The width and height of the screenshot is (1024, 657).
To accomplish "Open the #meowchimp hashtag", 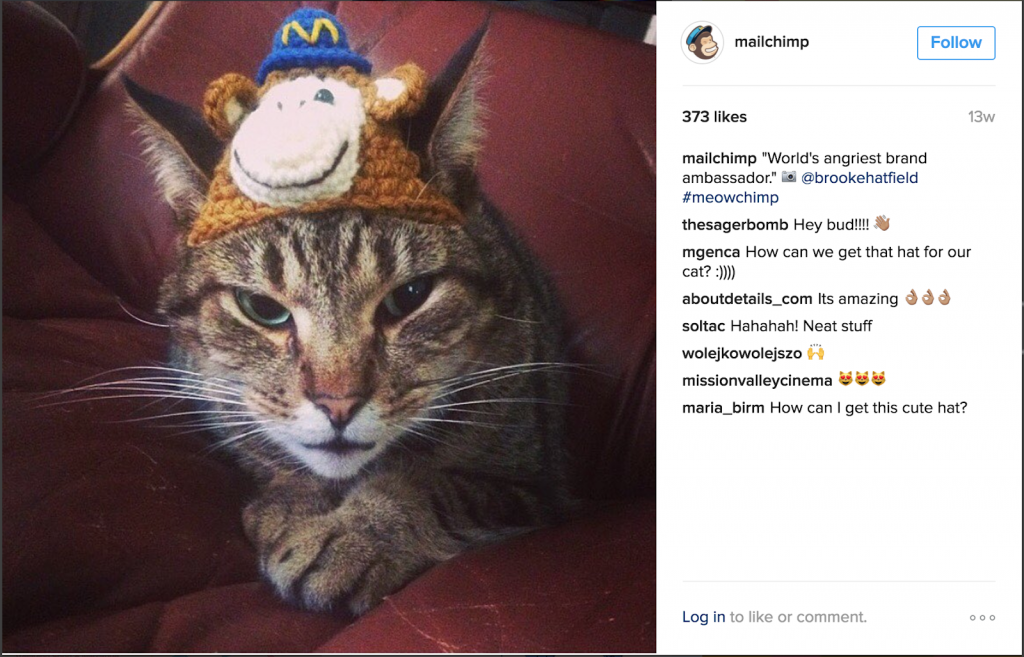I will (730, 197).
